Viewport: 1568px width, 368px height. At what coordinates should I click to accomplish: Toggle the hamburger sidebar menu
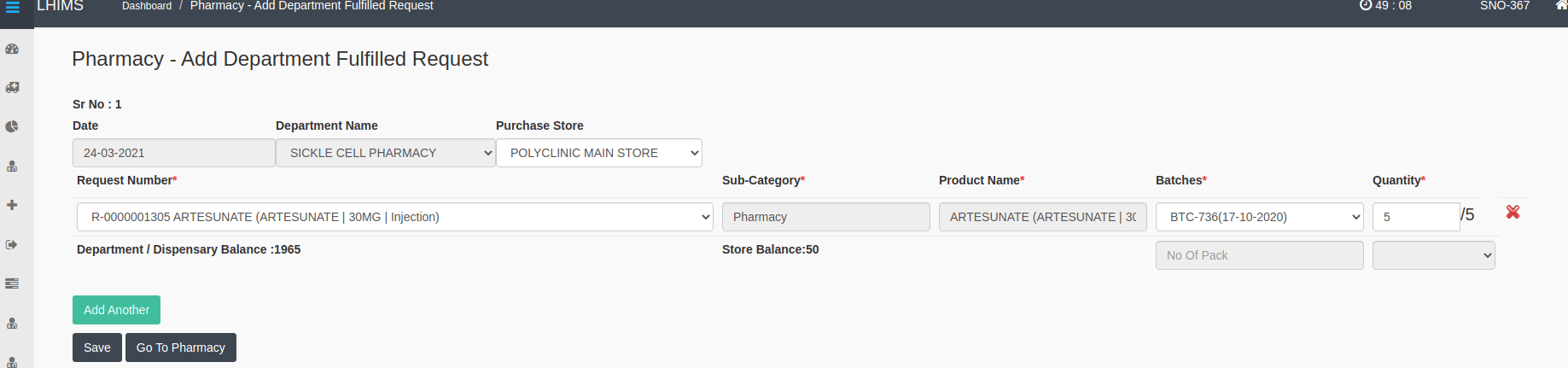click(x=13, y=7)
